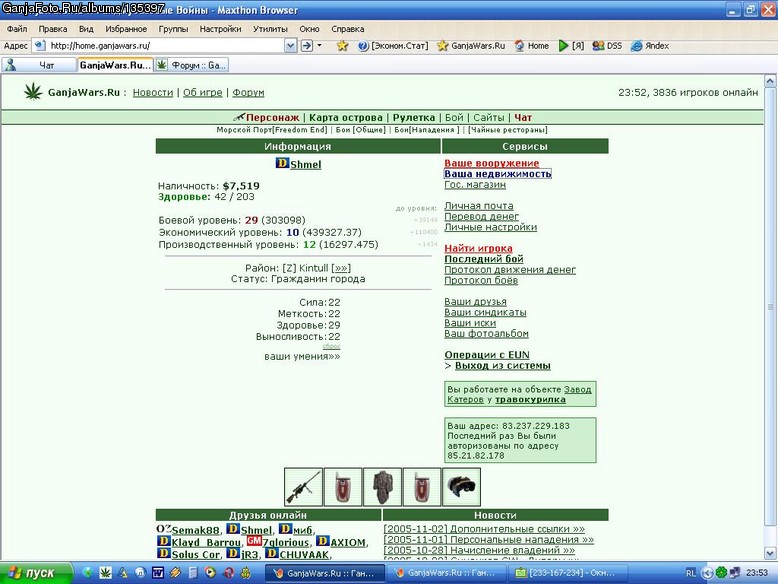This screenshot has width=778, height=584.
Task: Open the GanjaWars.Ru bookmark
Action: [x=471, y=46]
